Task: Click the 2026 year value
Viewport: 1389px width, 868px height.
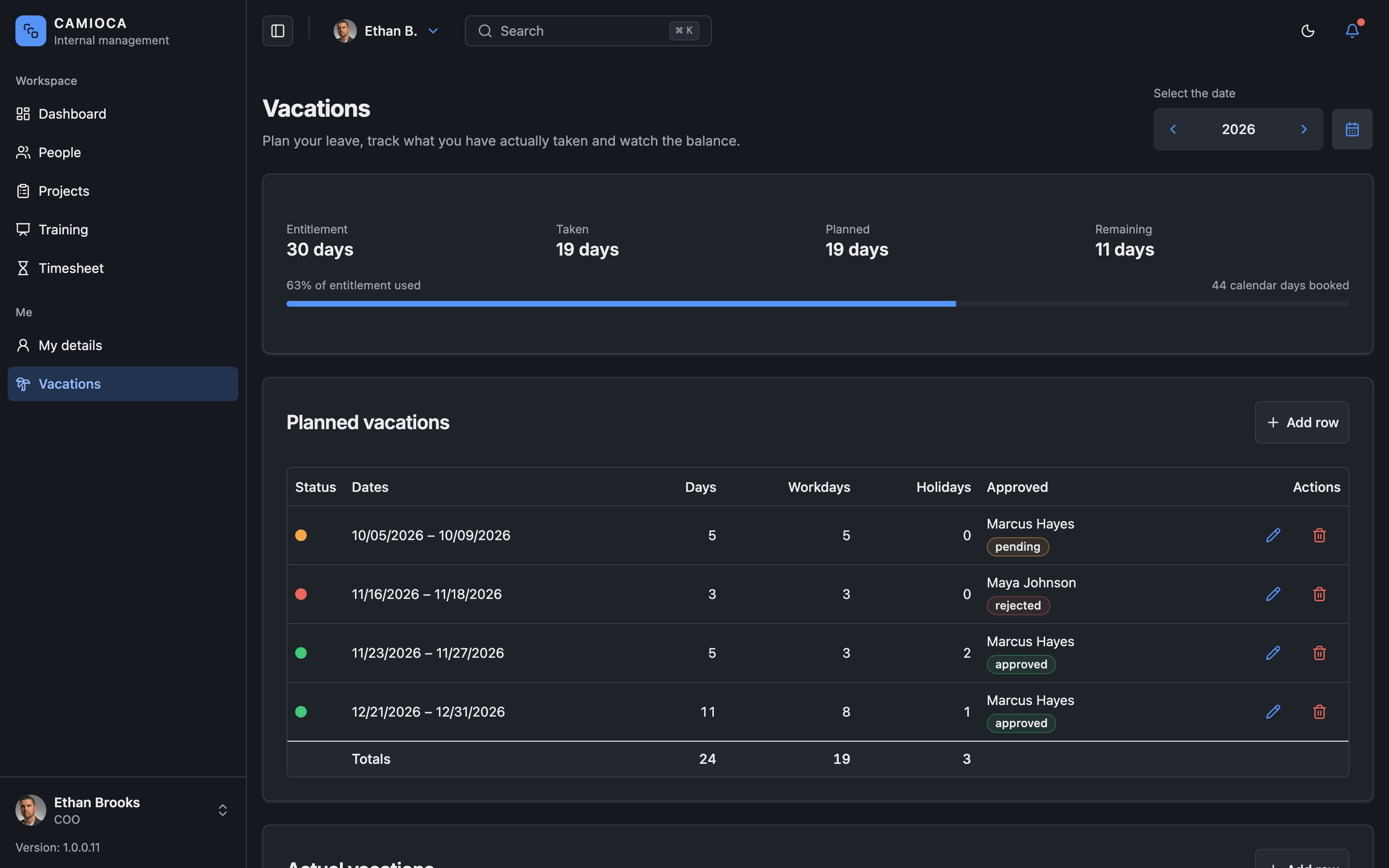Action: [x=1238, y=129]
